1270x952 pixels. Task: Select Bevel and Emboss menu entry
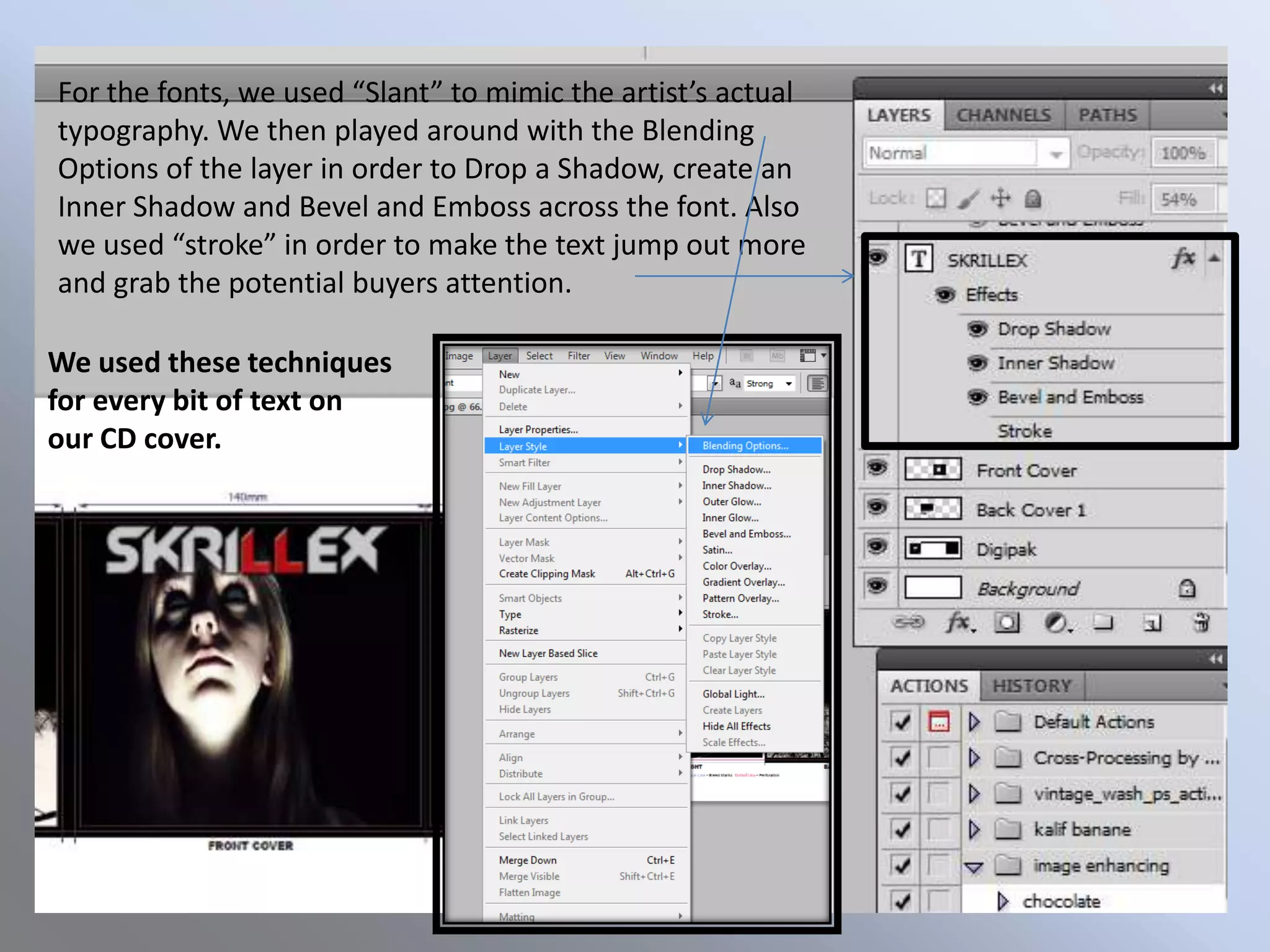[x=746, y=534]
